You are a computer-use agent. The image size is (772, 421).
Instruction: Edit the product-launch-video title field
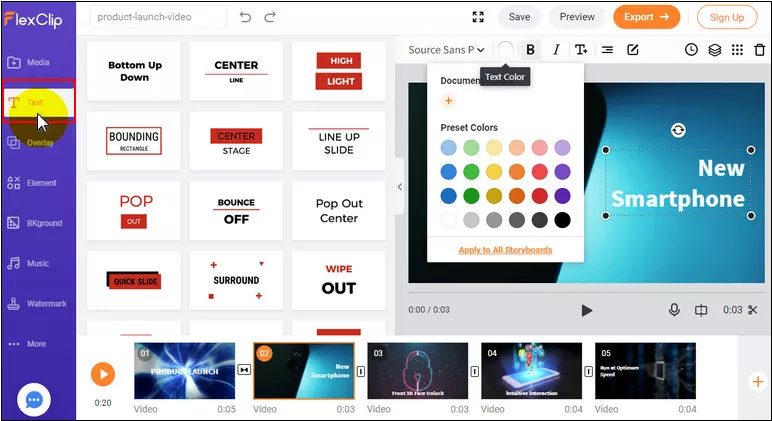click(158, 17)
